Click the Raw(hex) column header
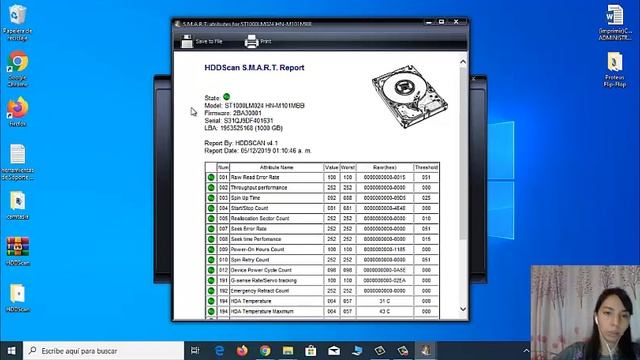This screenshot has height=360, width=640. pos(384,167)
